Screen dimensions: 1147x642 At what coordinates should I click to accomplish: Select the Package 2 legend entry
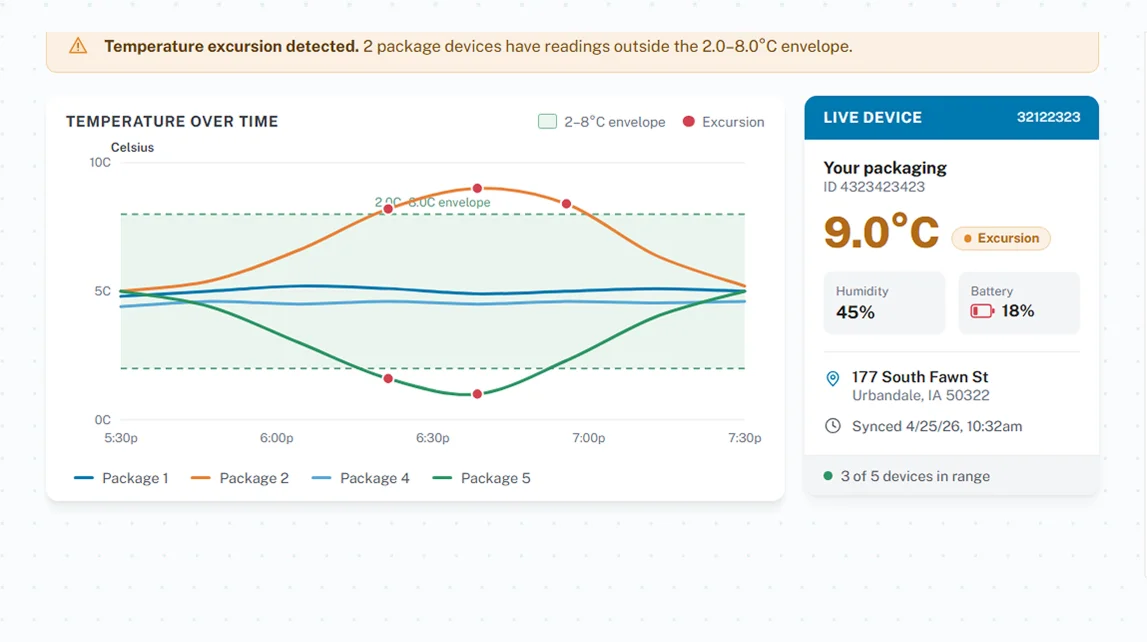[x=240, y=478]
